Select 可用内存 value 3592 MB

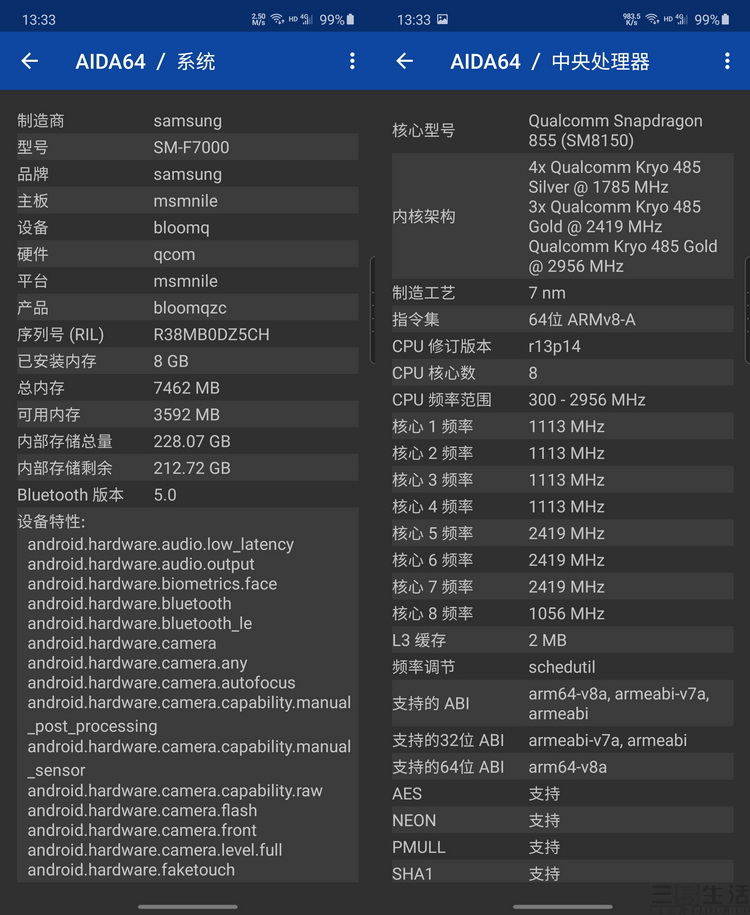[x=187, y=415]
